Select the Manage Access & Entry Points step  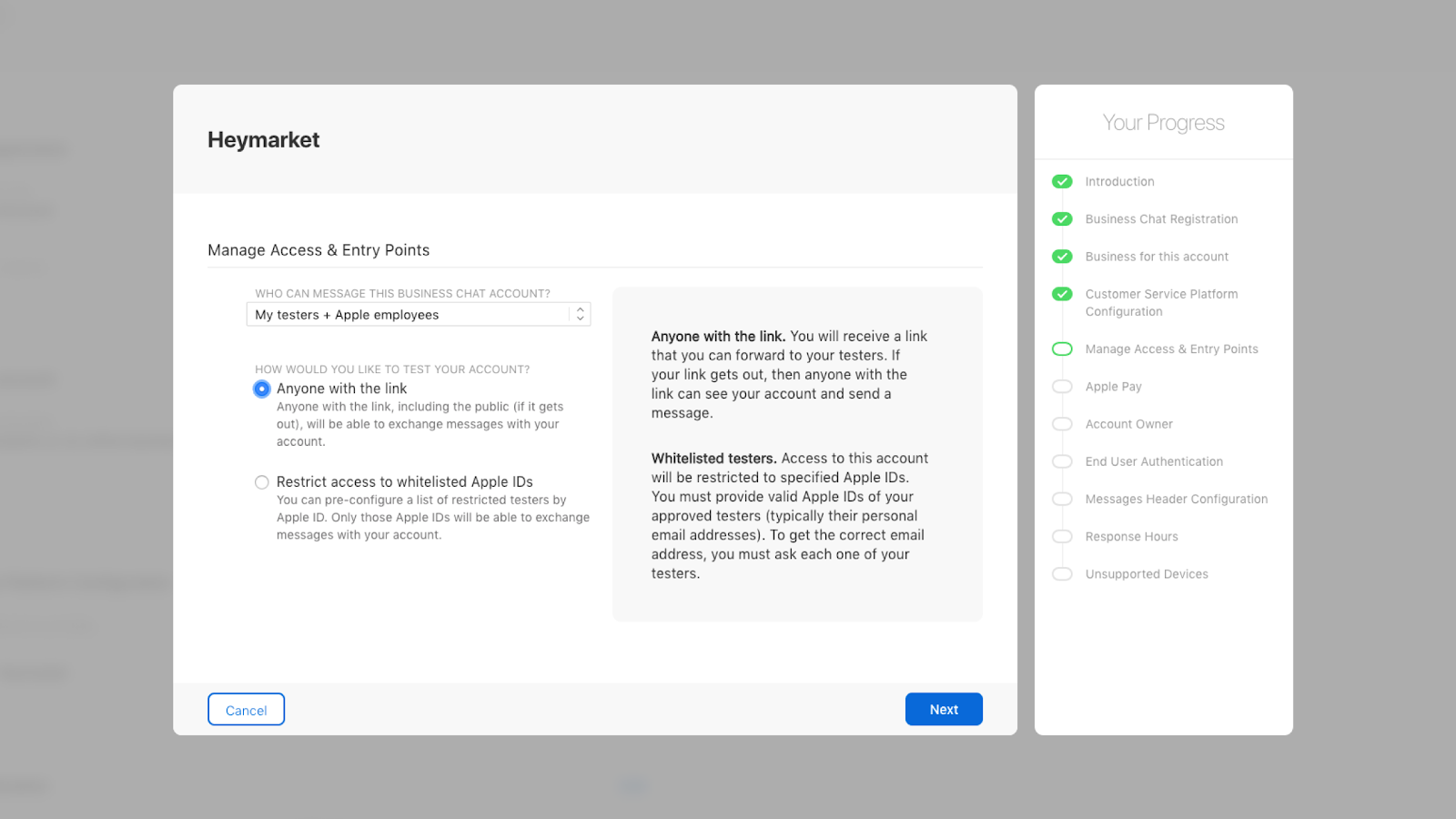click(x=1171, y=349)
